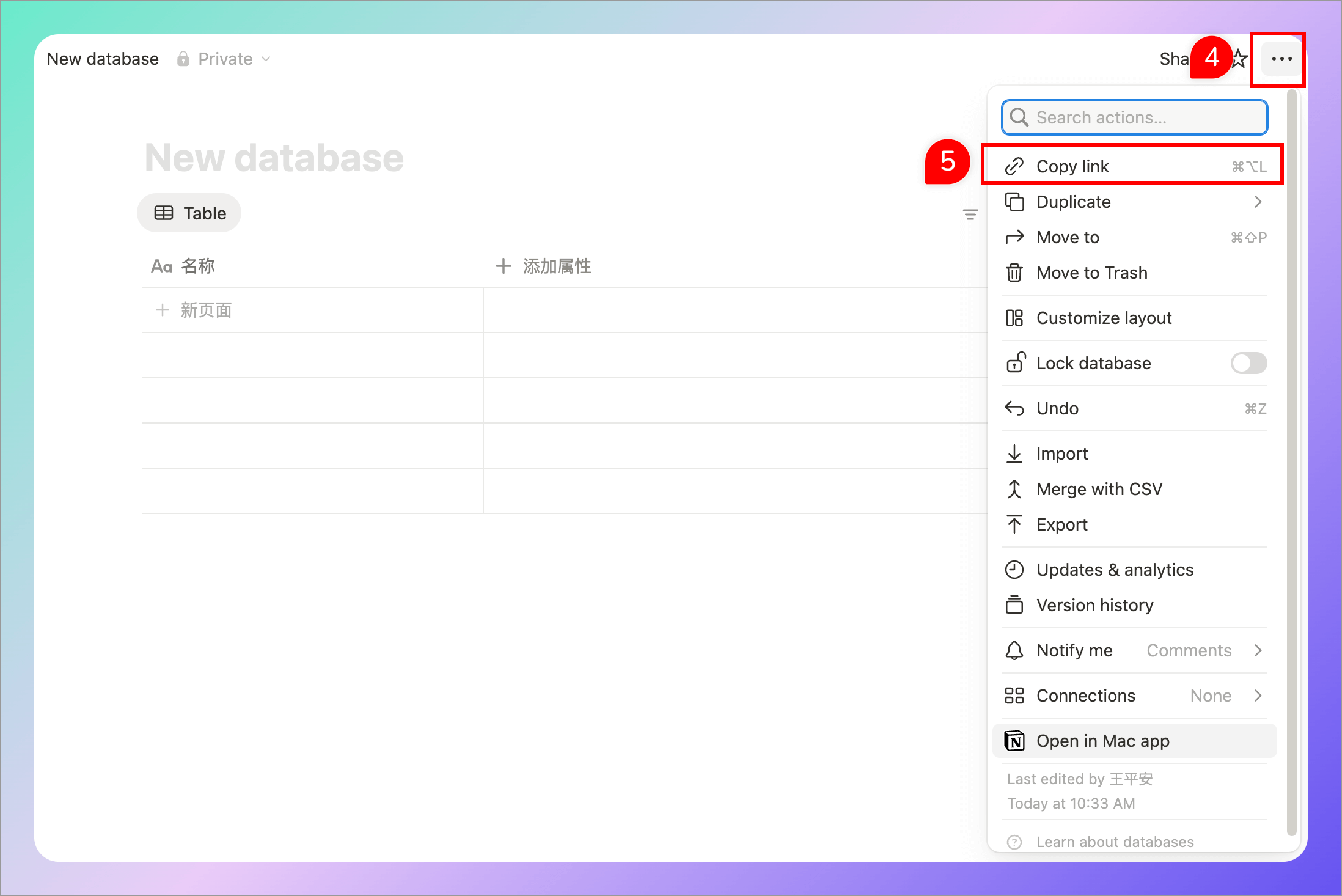Open Learn about databases link
Screen dimensions: 1342x896
(1115, 842)
